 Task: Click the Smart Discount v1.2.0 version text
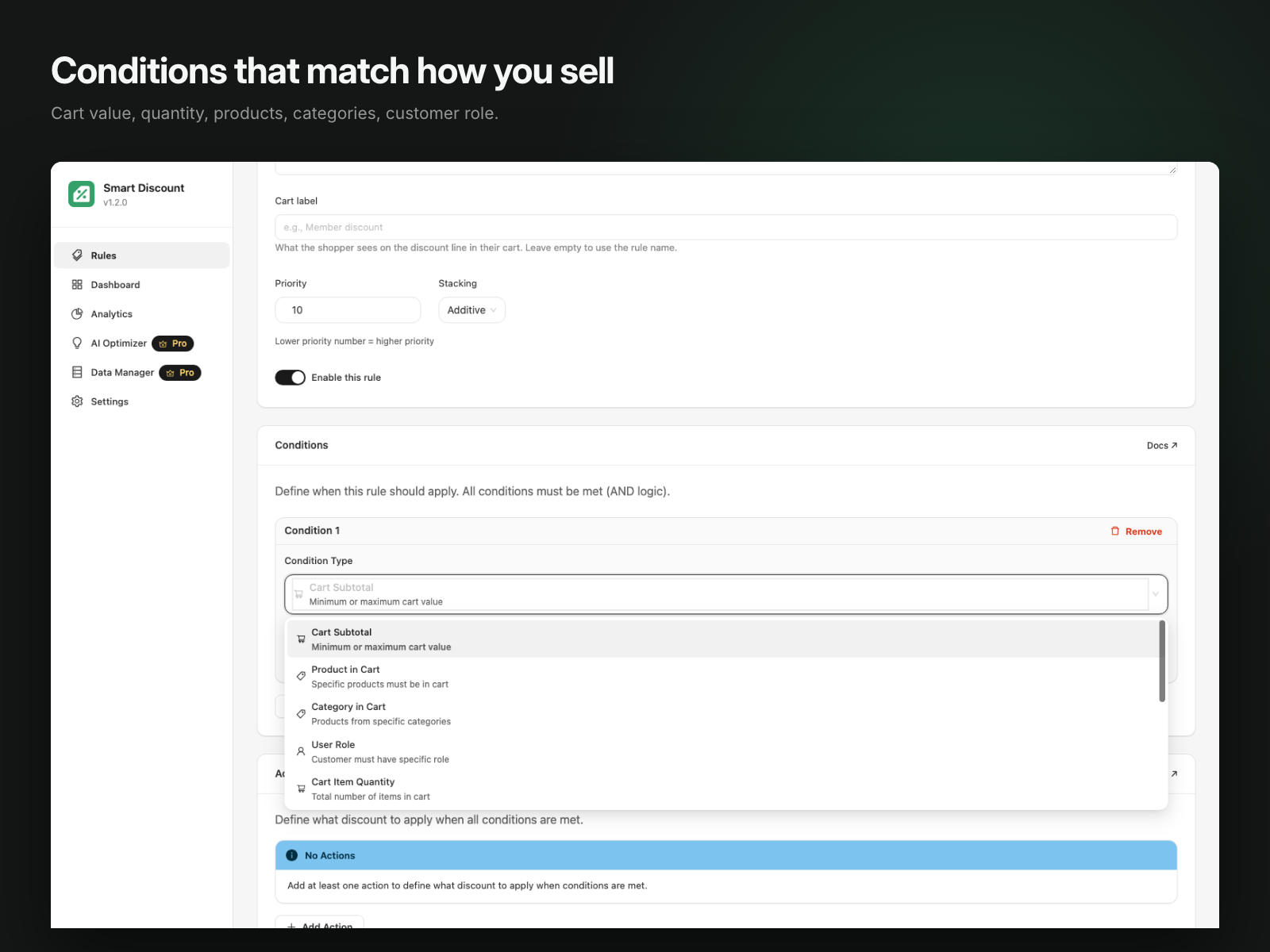pos(115,203)
